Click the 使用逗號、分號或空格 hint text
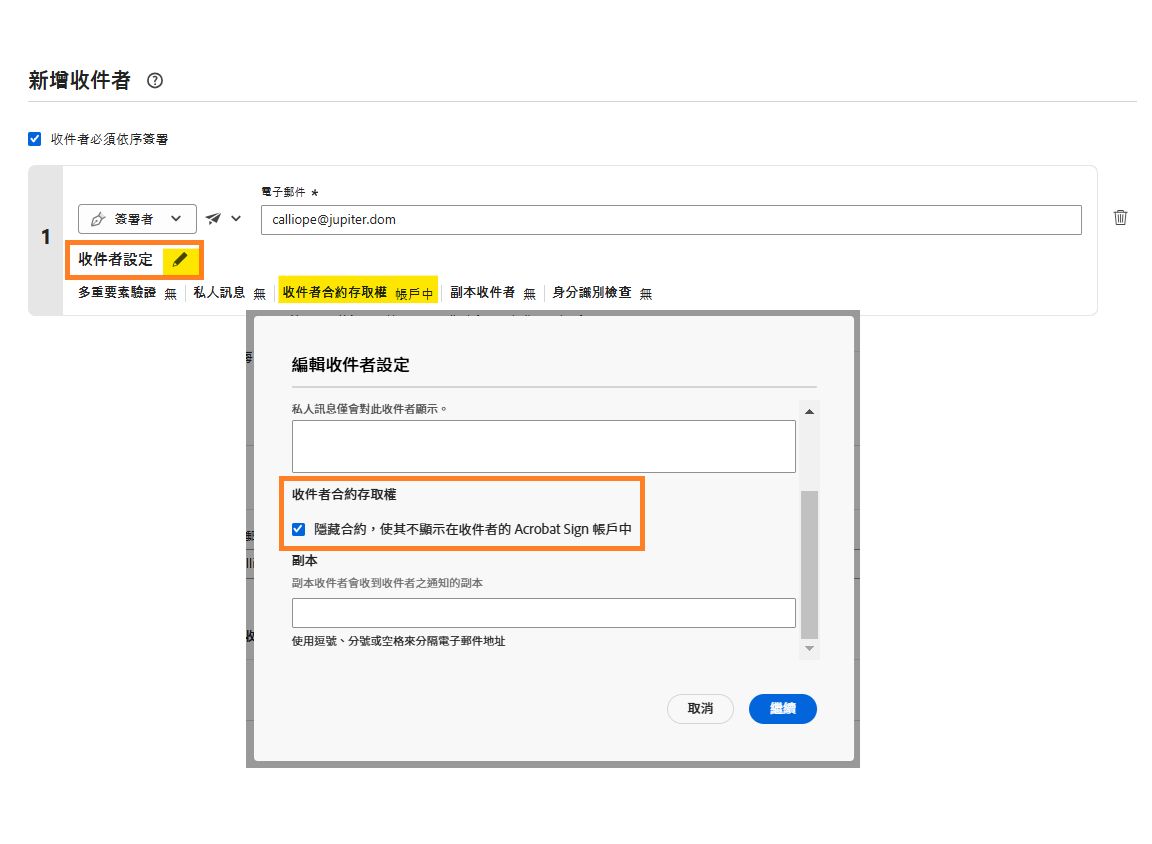Screen dimensions: 1152x844 pos(398,641)
